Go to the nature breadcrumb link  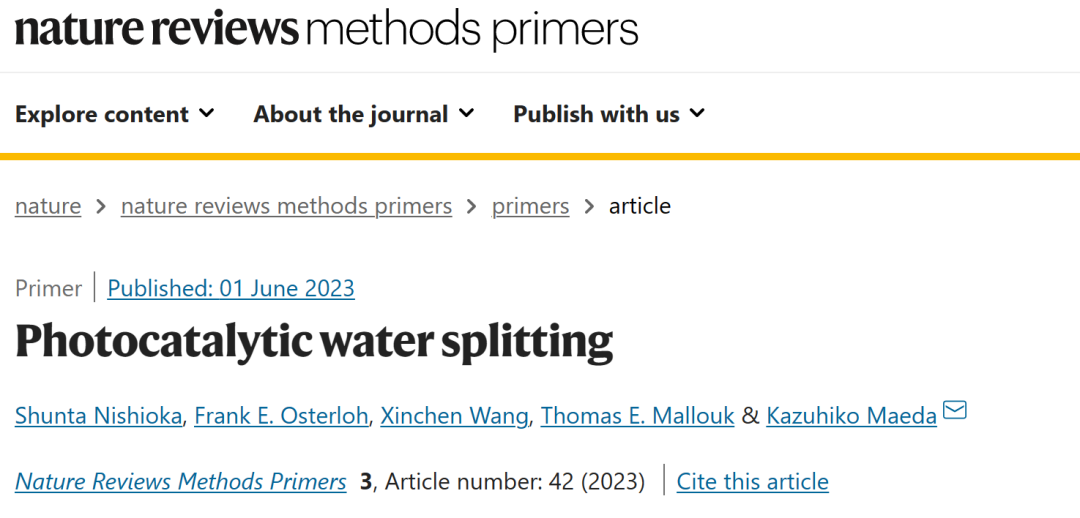(x=48, y=206)
